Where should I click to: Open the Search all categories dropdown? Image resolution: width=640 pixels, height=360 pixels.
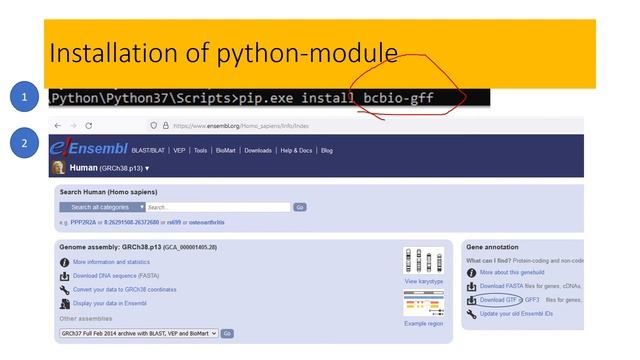tap(102, 207)
